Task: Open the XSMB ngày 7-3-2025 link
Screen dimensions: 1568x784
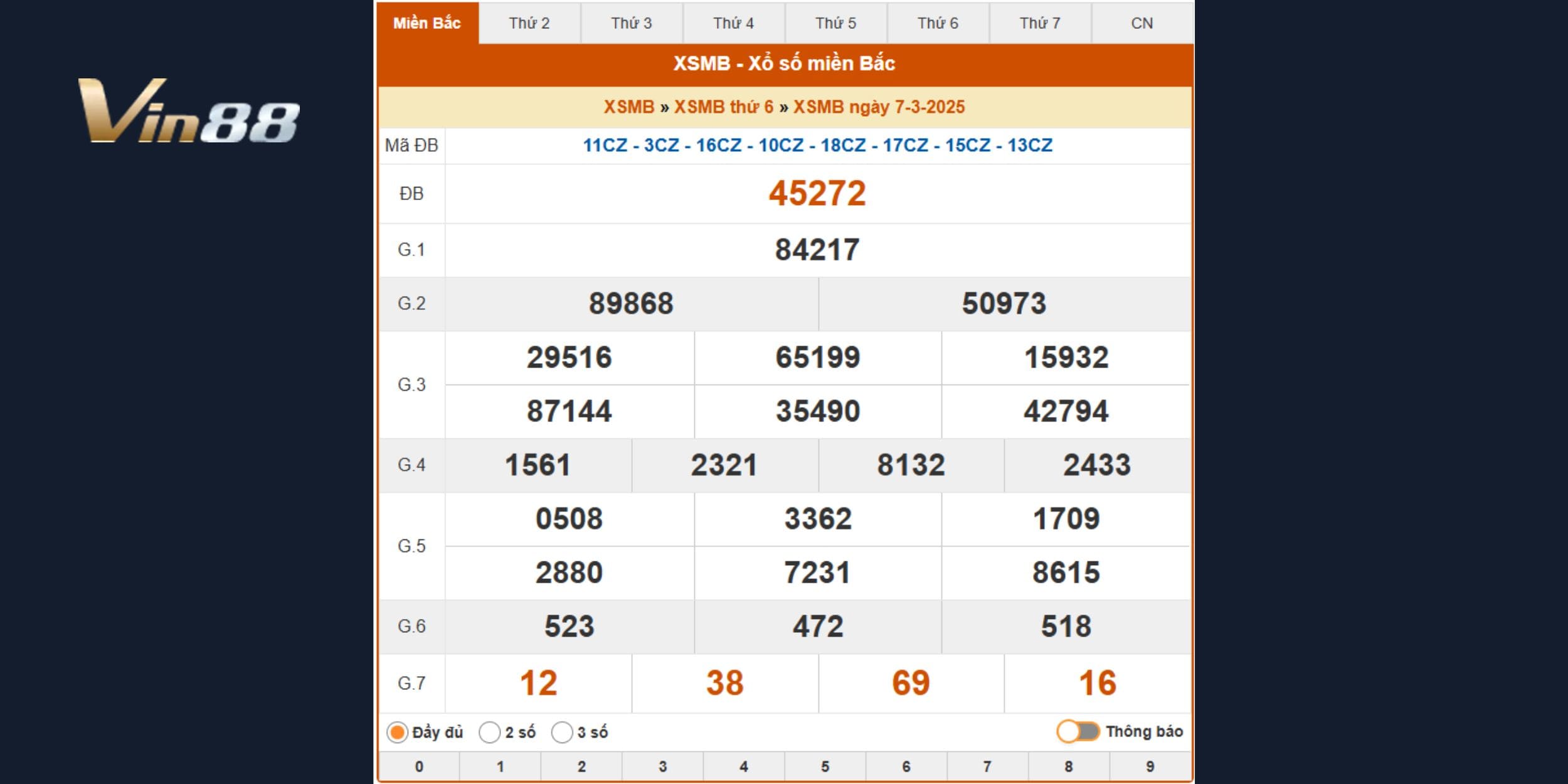Action: 879,107
